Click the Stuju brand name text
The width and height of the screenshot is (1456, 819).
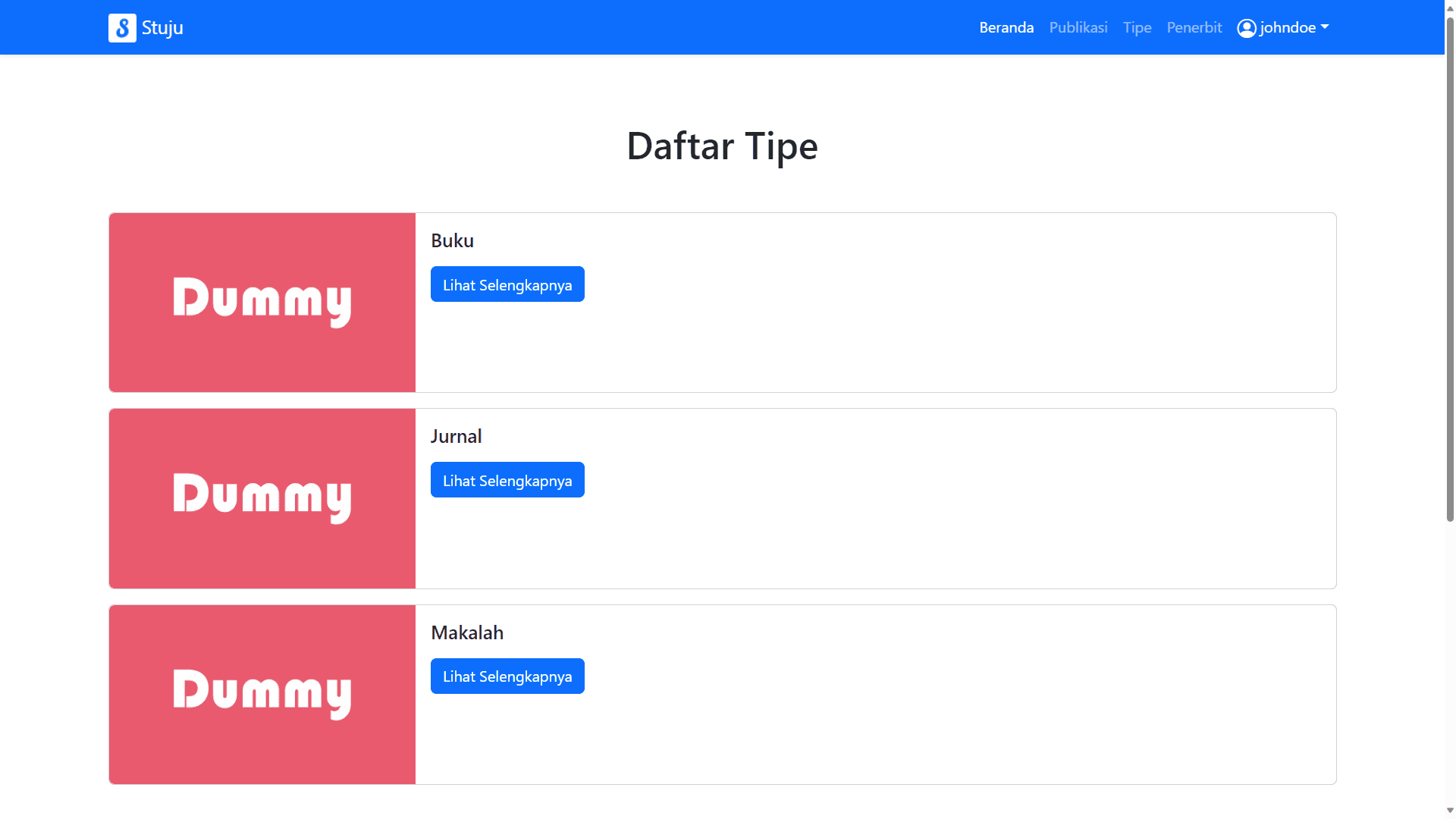tap(162, 28)
